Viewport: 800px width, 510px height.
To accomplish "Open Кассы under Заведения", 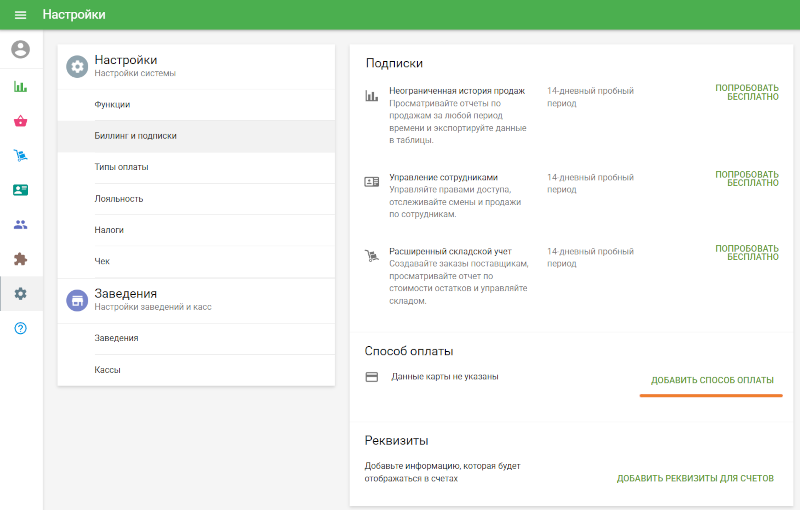I will click(x=107, y=370).
